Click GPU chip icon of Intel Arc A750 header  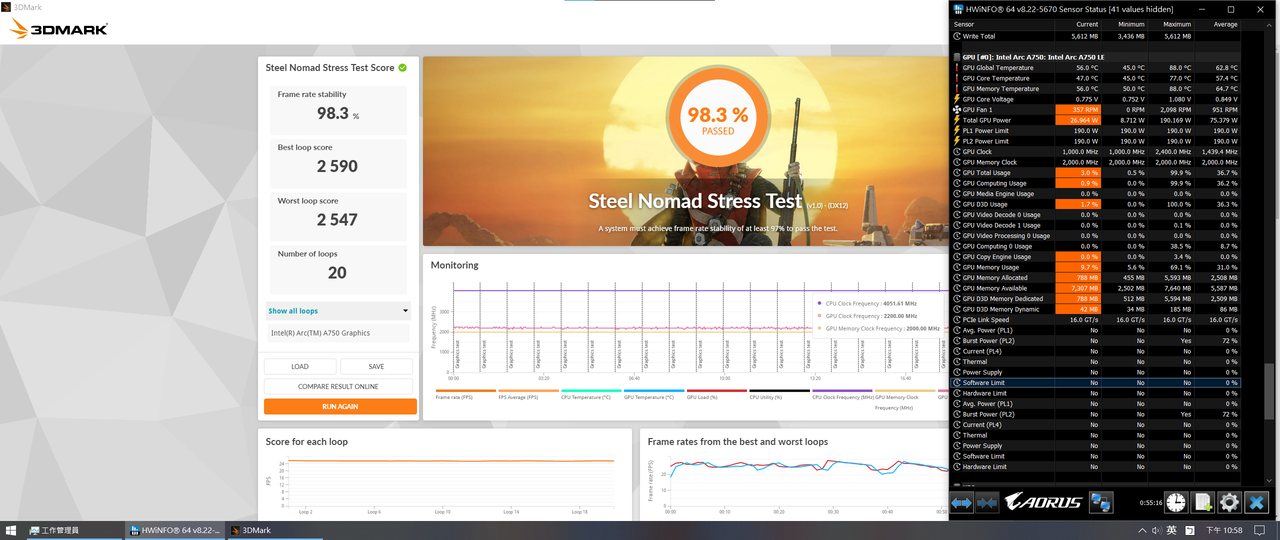pos(957,57)
